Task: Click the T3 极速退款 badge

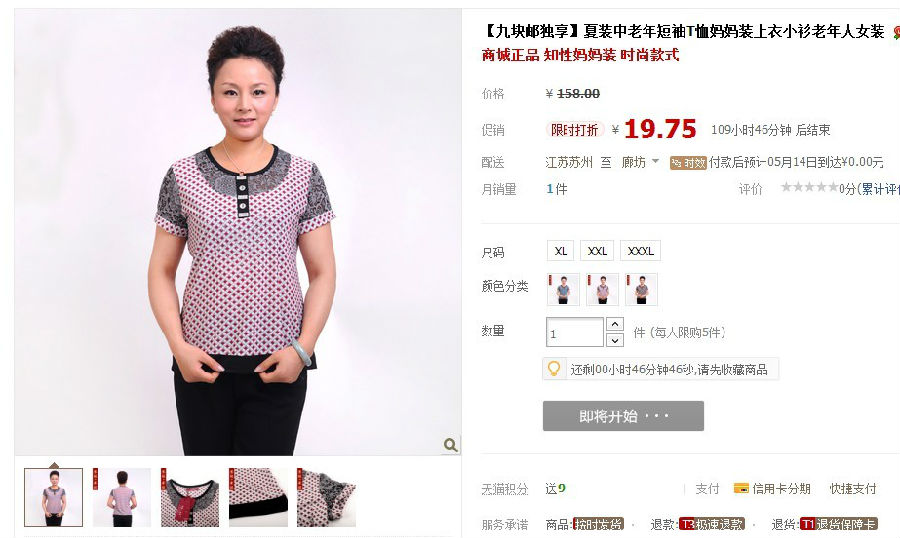Action: (712, 524)
